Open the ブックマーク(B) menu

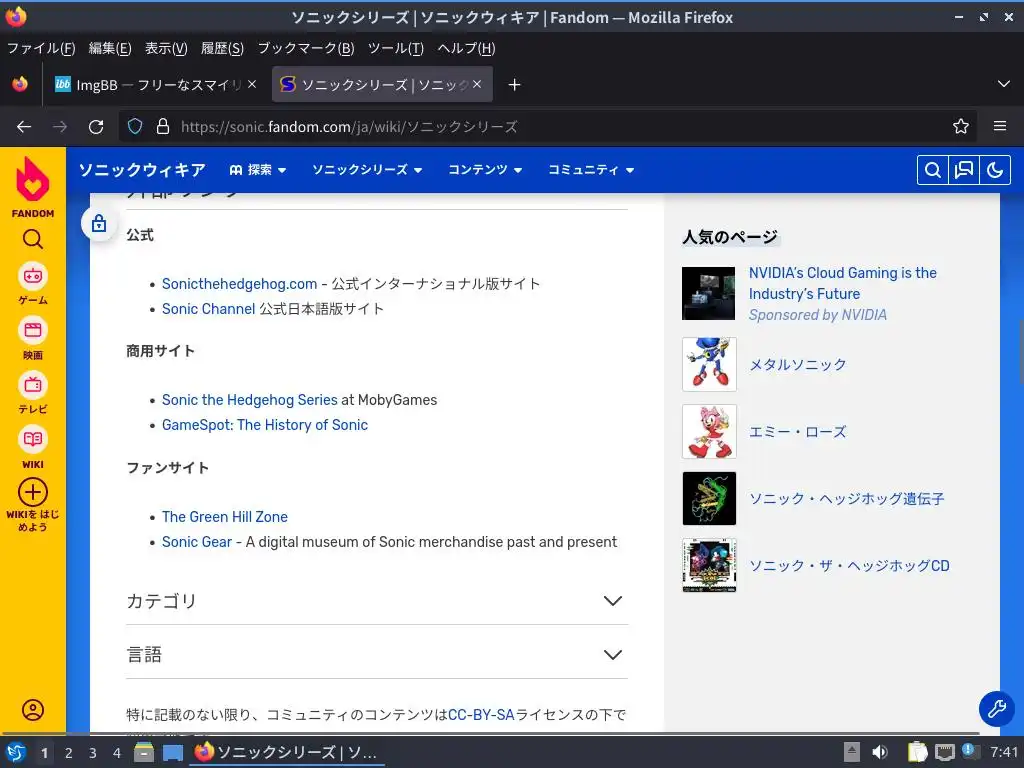(306, 48)
